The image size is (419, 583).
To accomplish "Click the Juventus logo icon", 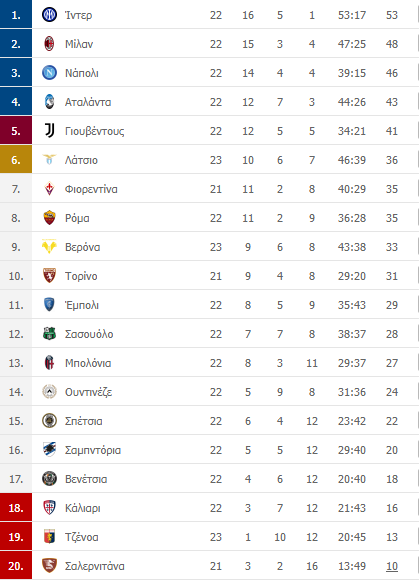I will 49,131.
